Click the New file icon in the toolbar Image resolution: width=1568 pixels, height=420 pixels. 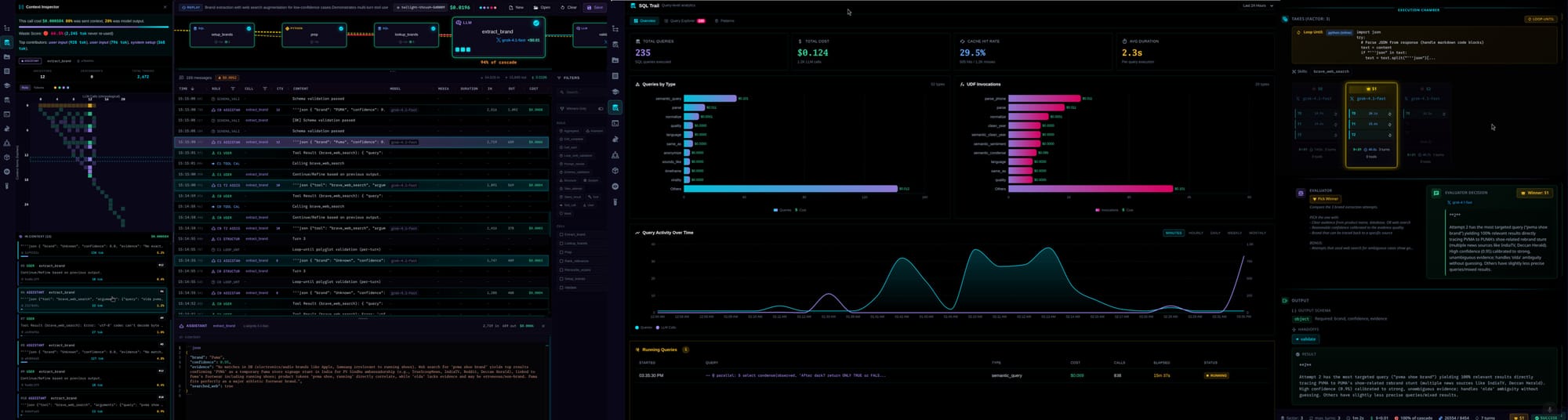516,7
